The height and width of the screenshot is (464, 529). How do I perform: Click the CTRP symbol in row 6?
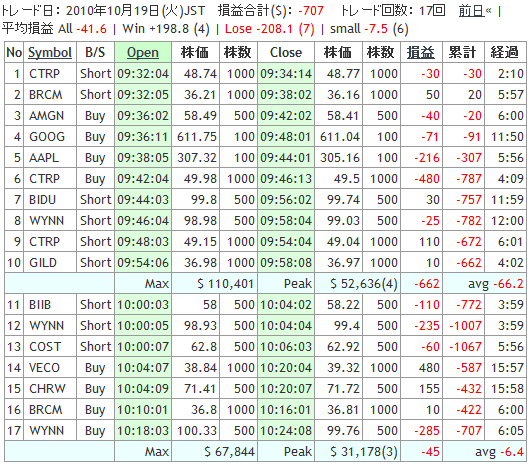pos(44,179)
